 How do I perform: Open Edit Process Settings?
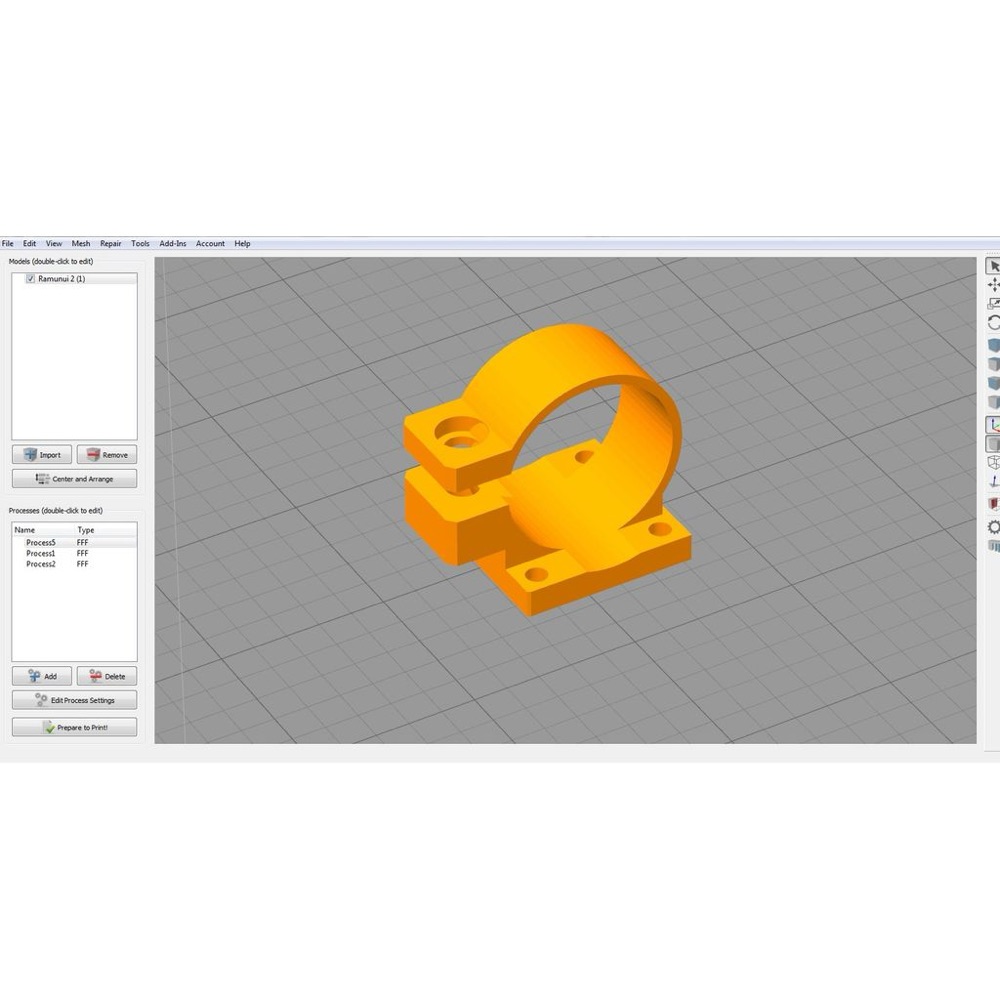click(75, 700)
